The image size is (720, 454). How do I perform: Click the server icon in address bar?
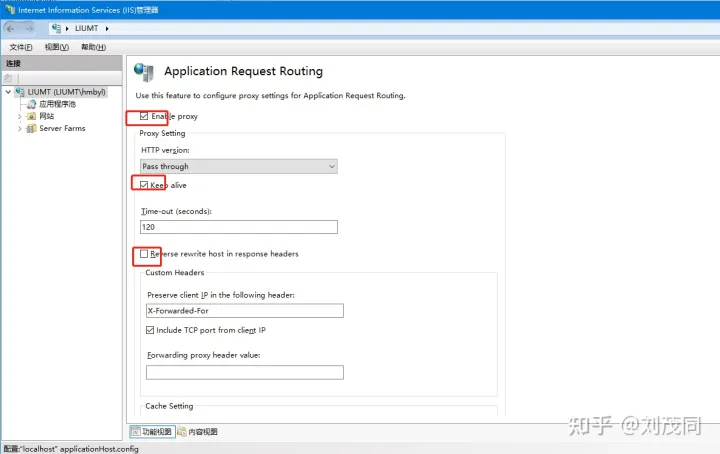pos(56,28)
